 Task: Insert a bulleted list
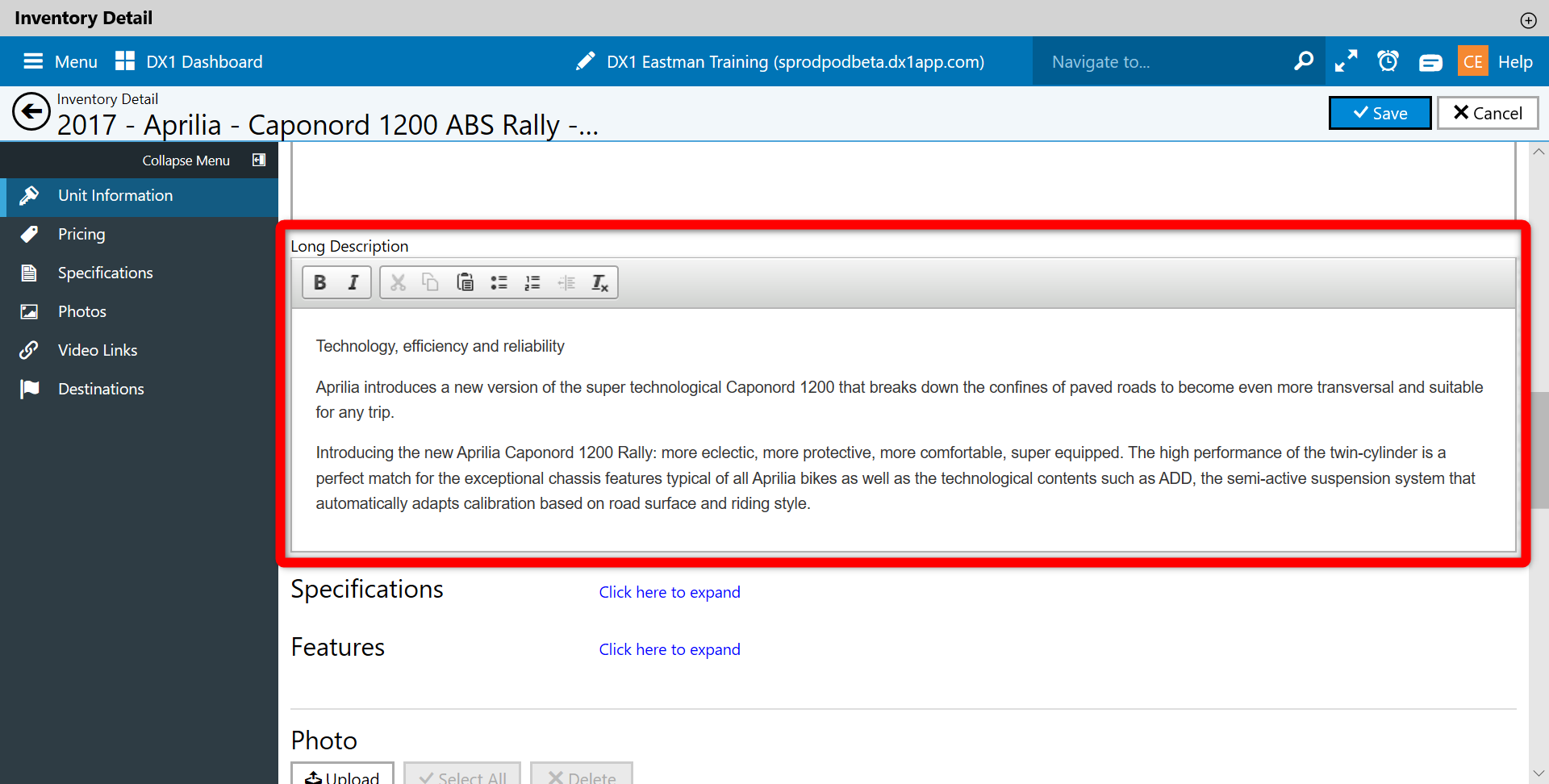coord(499,282)
